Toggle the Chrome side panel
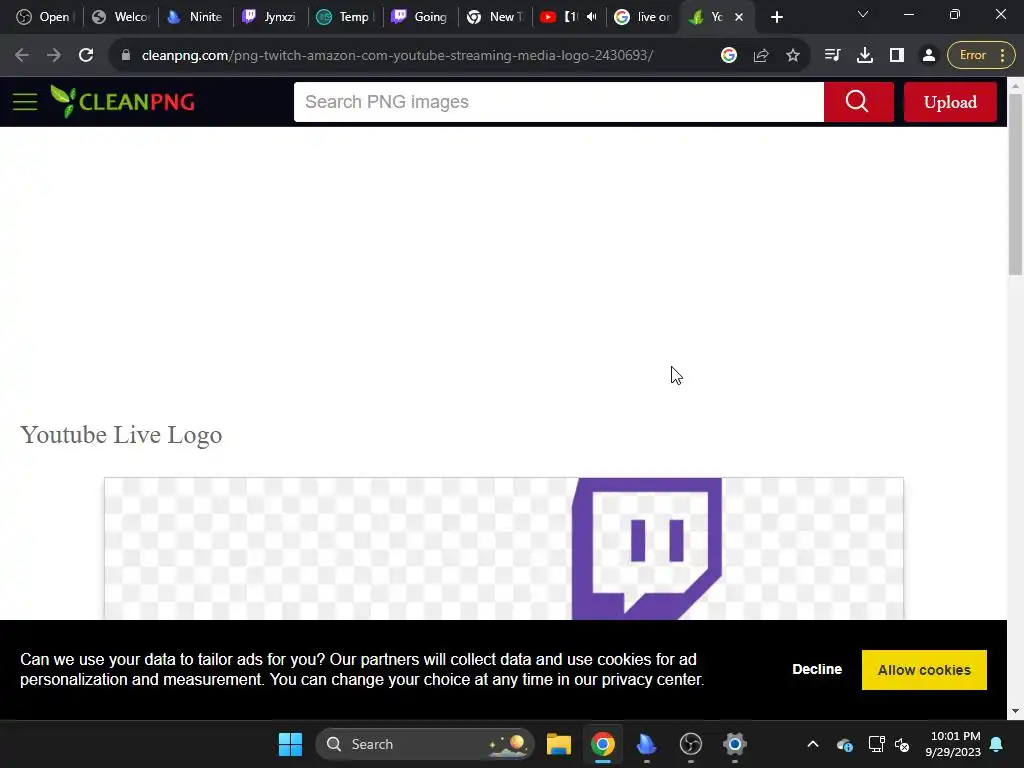 click(x=897, y=56)
